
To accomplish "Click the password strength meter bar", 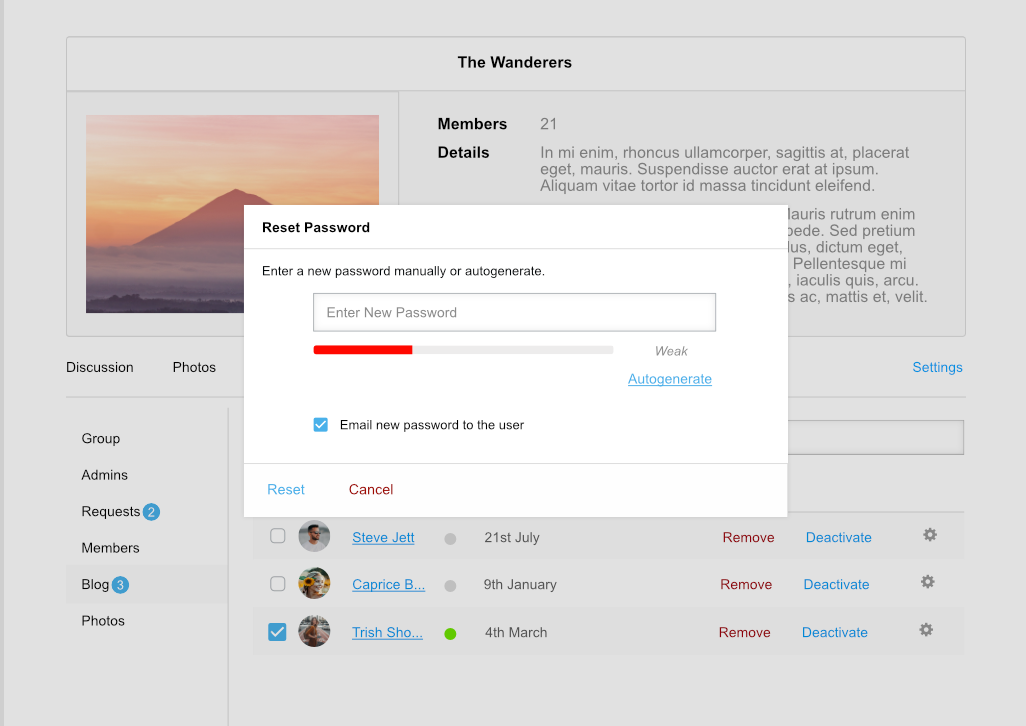I will (x=463, y=350).
